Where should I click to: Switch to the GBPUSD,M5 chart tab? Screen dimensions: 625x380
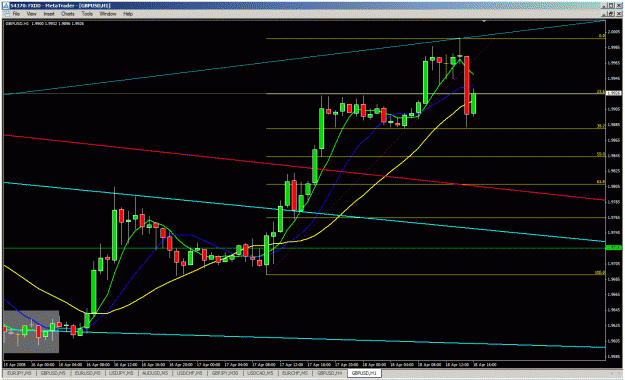pyautogui.click(x=53, y=373)
